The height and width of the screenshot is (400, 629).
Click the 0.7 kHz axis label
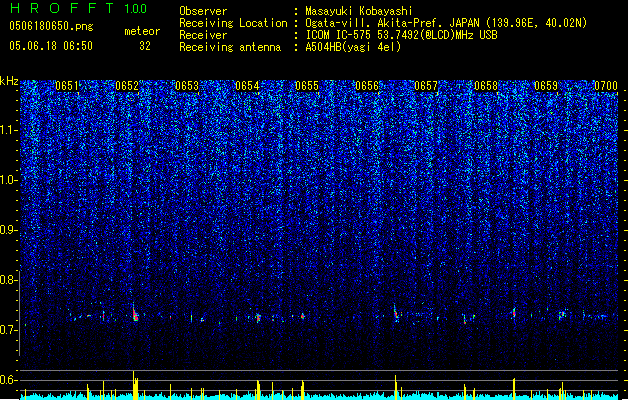pos(9,330)
